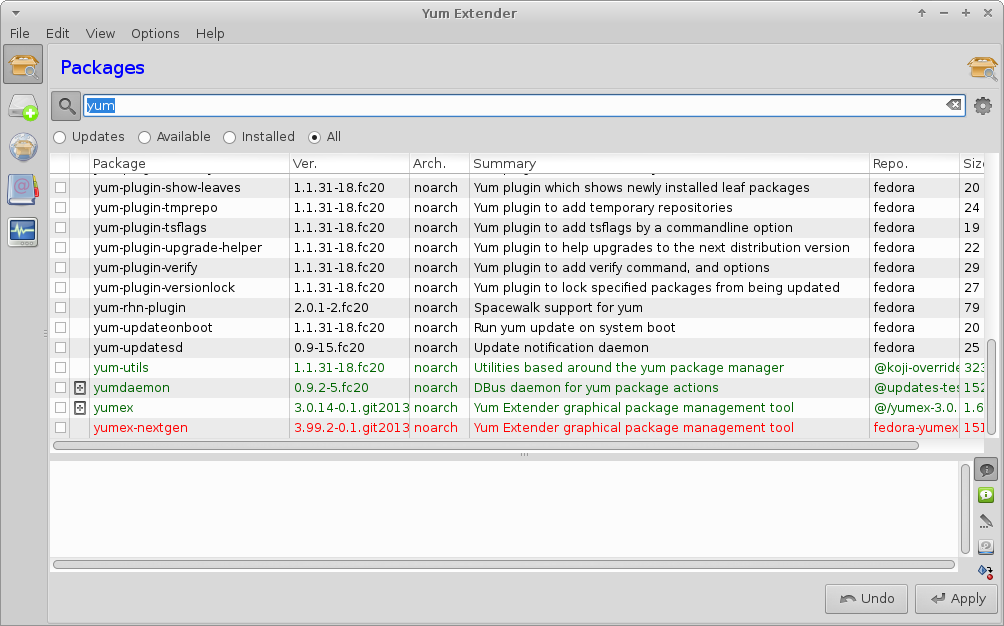Open the Edit menu
This screenshot has width=1004, height=626.
point(58,33)
